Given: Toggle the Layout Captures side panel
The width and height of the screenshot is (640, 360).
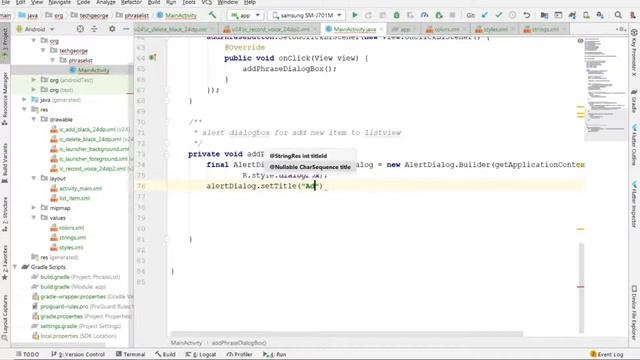Looking at the screenshot, I should pos(5,318).
